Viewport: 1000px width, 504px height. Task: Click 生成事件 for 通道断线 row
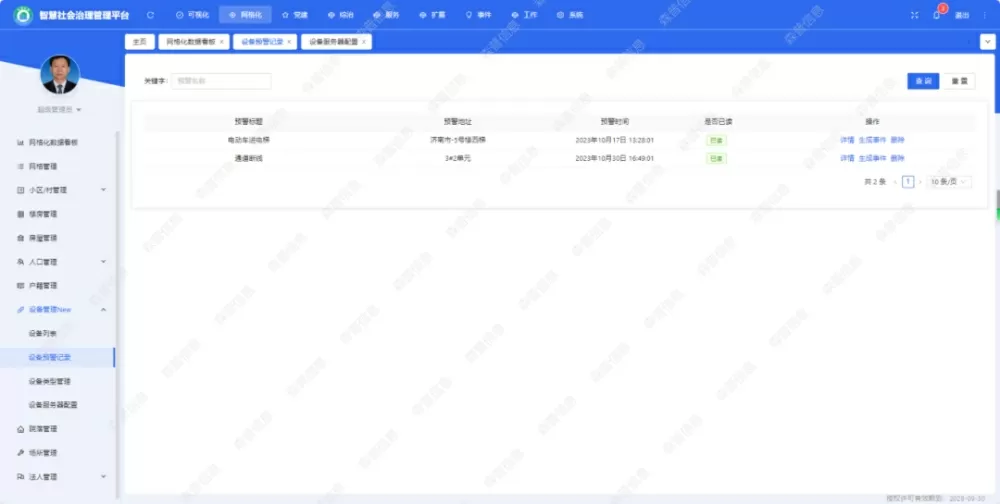(872, 158)
